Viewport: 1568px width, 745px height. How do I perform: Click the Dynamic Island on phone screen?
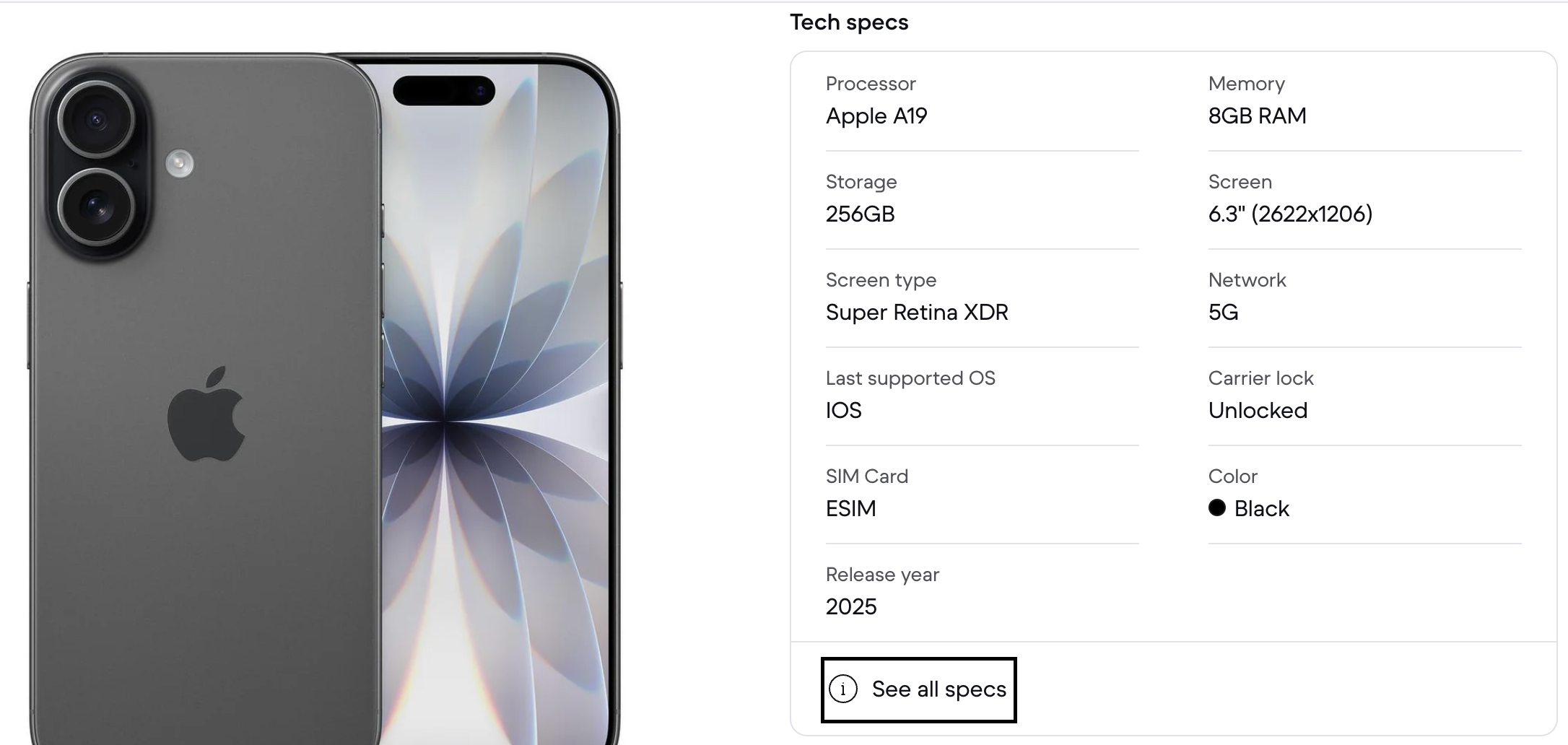(444, 90)
